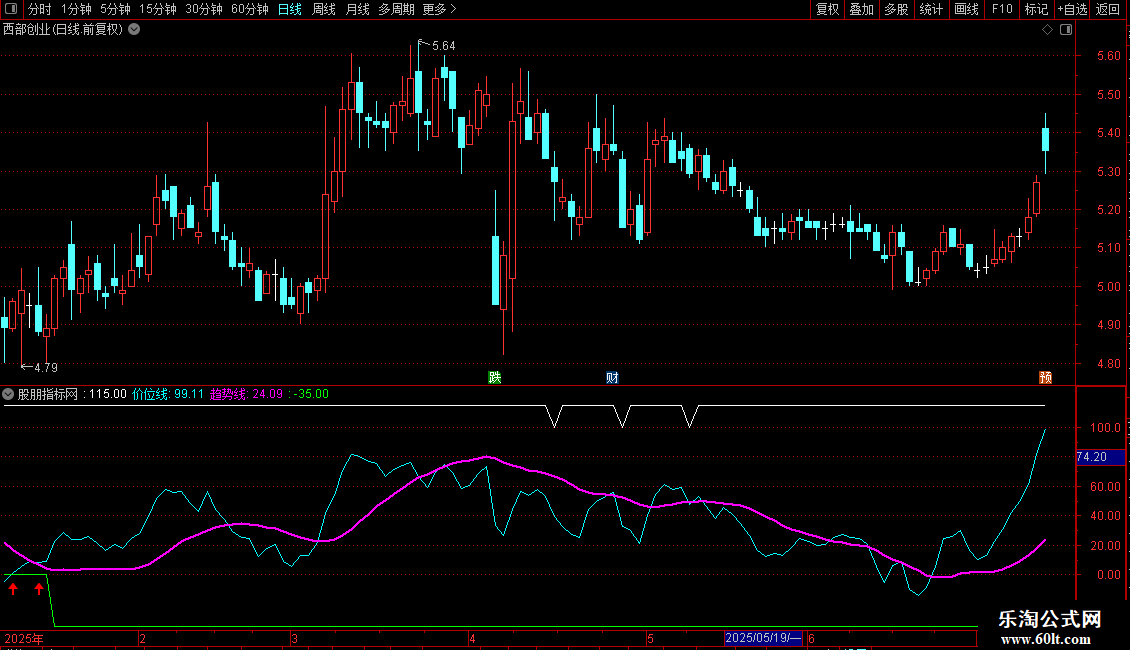The height and width of the screenshot is (650, 1130).
Task: Select the 5分钟 period
Action: tap(115, 9)
